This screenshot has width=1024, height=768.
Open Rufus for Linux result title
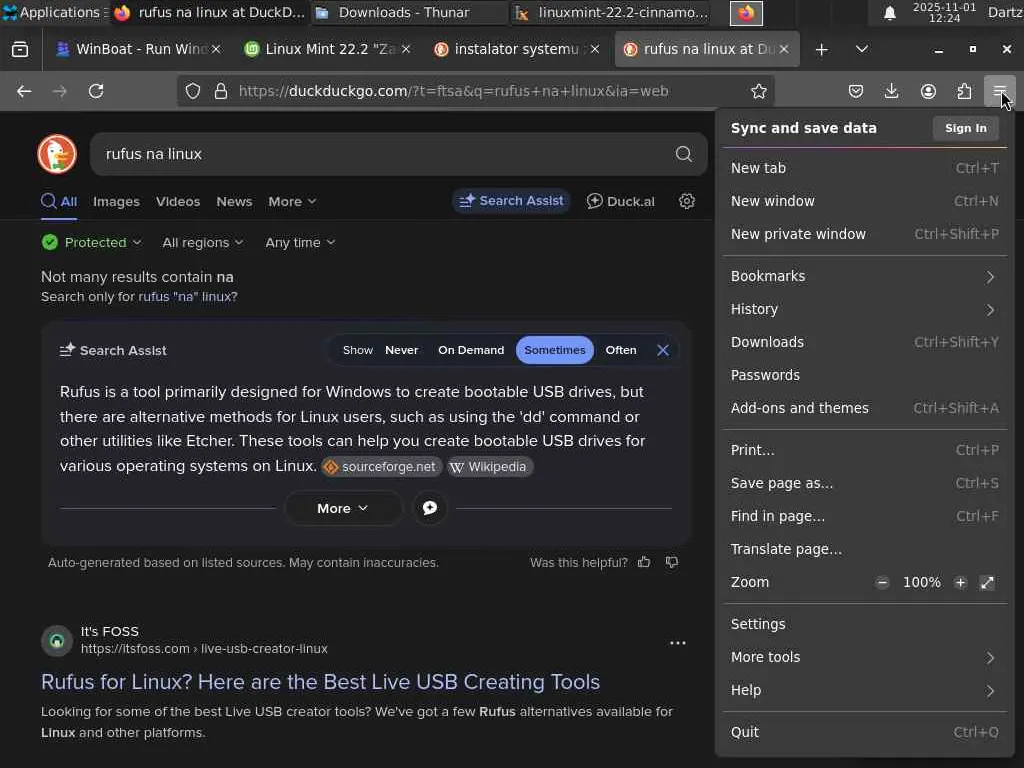[x=320, y=682]
